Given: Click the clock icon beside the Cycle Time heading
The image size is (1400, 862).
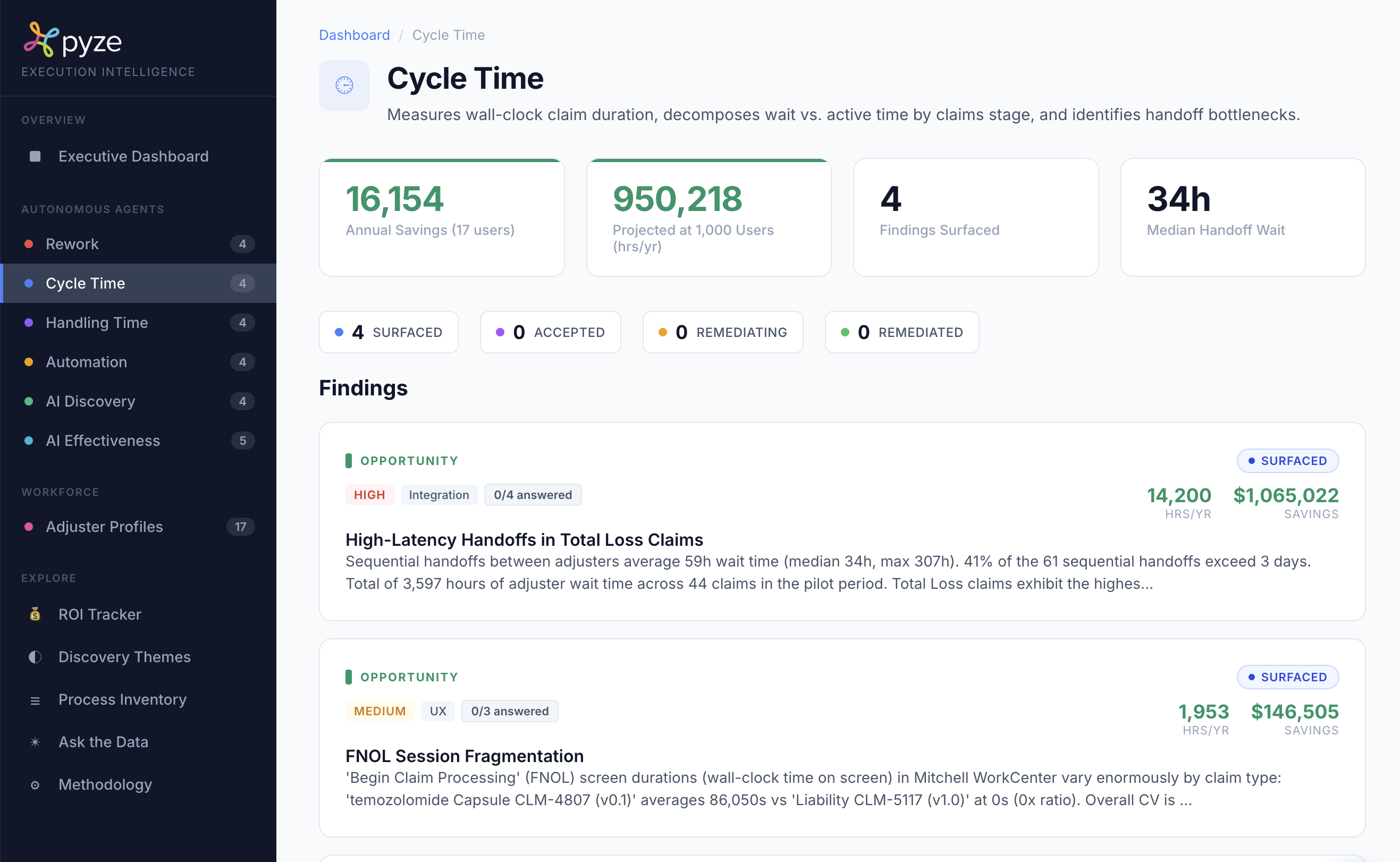Looking at the screenshot, I should 344,85.
